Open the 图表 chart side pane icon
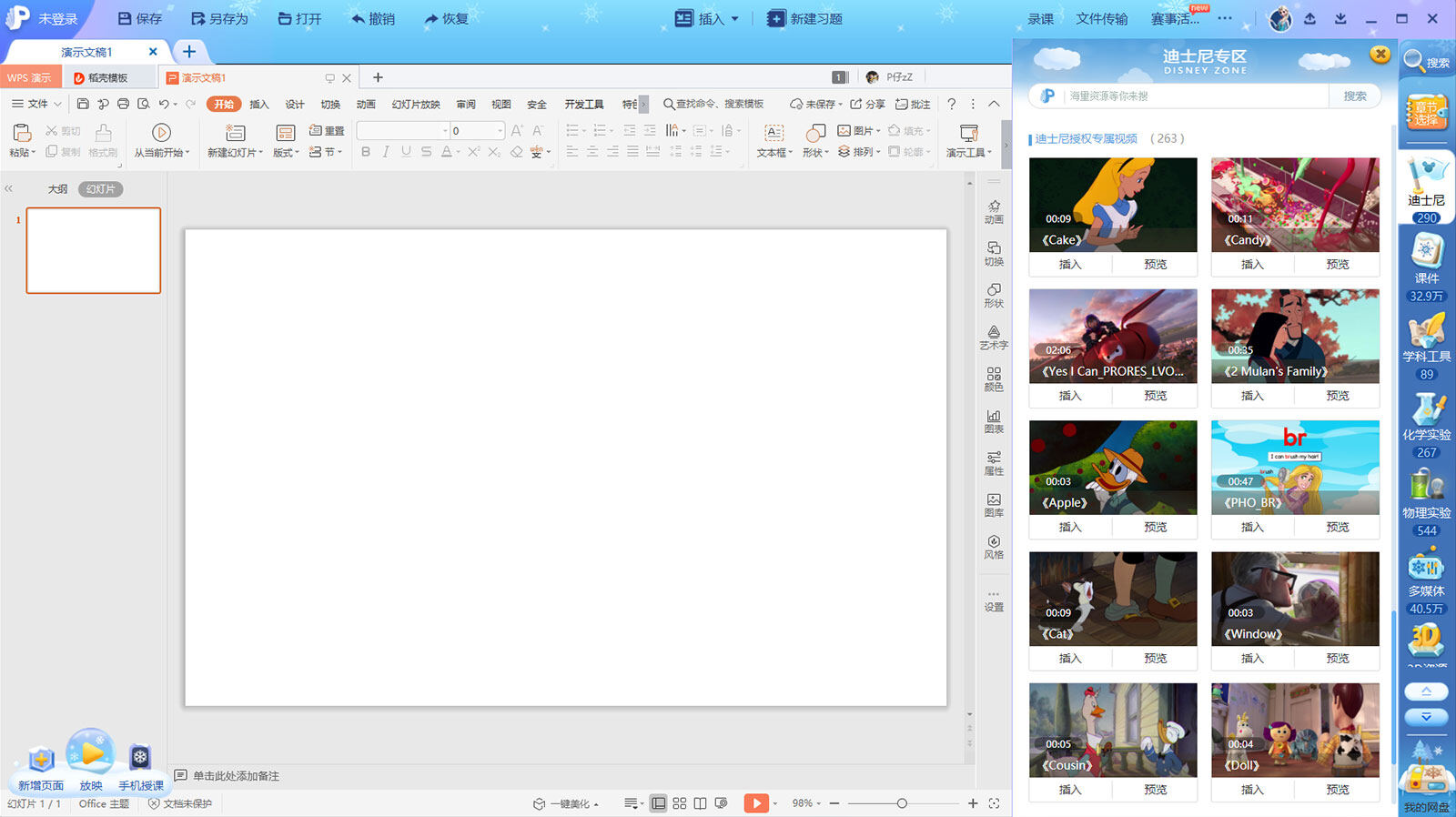The image size is (1456, 817). point(994,421)
